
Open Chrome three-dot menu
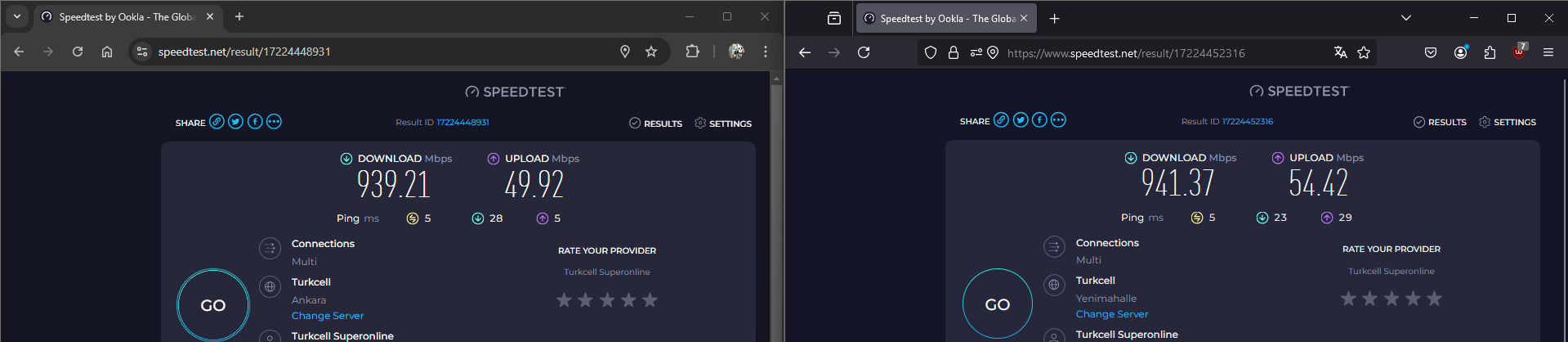pyautogui.click(x=766, y=52)
